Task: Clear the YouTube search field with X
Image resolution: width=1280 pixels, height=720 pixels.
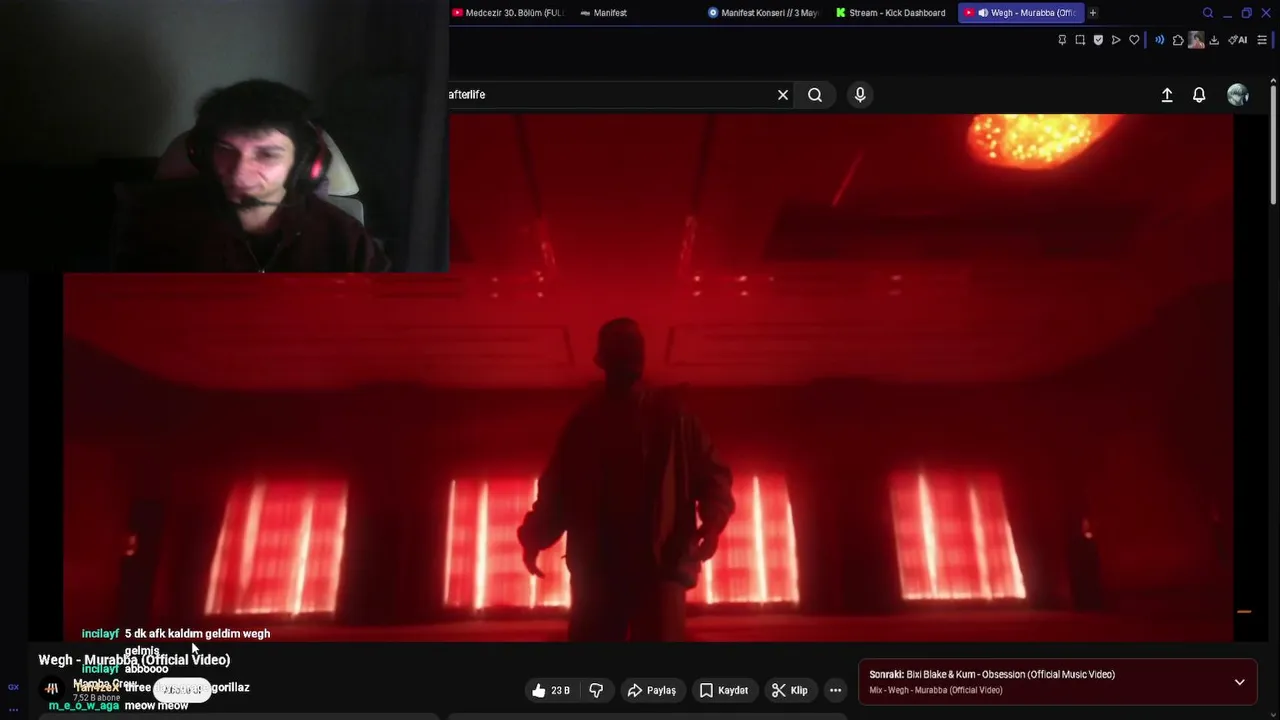Action: pyautogui.click(x=783, y=95)
